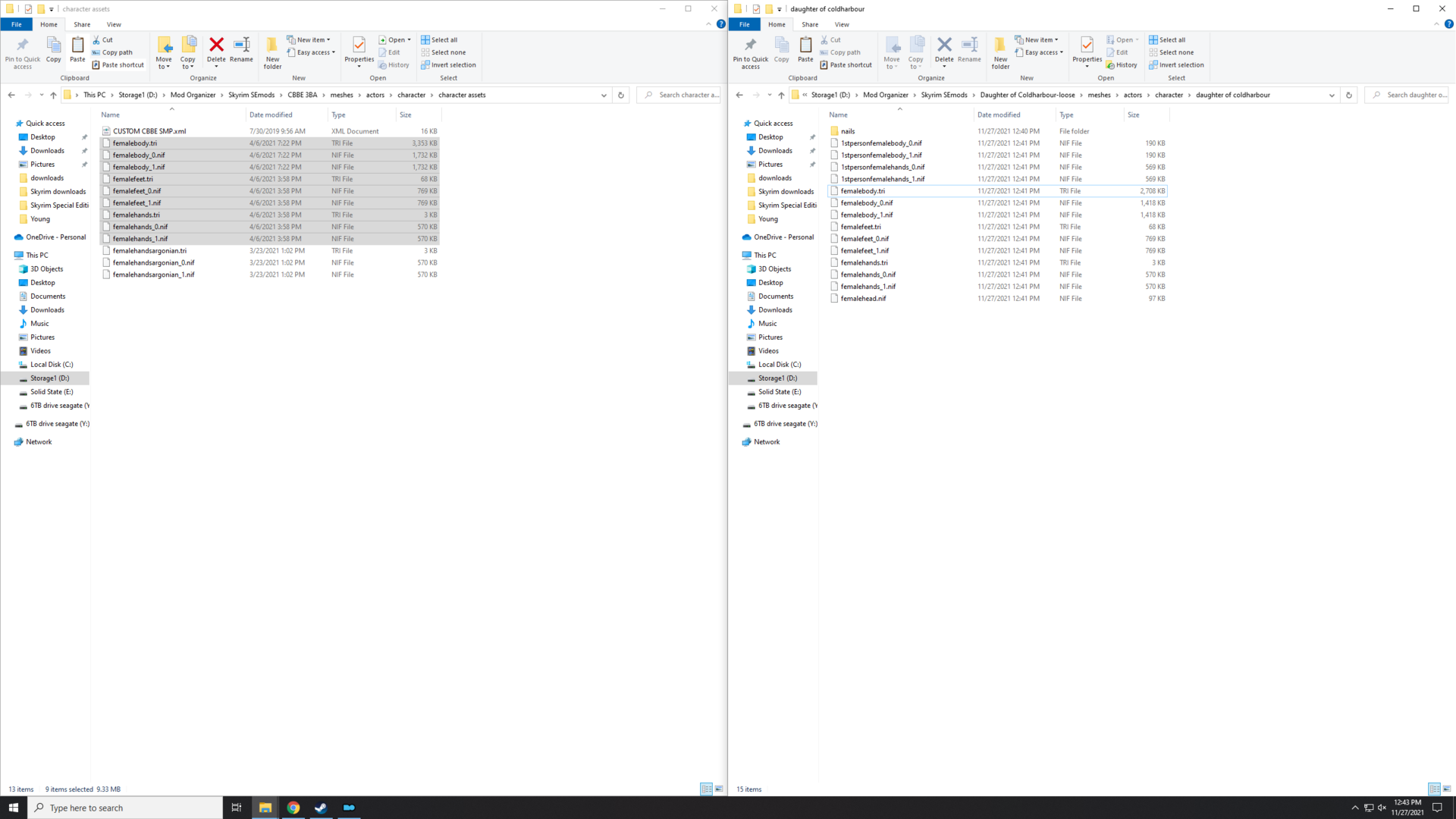Click 'Mod Organizer' breadcrumb in right window

tap(886, 96)
